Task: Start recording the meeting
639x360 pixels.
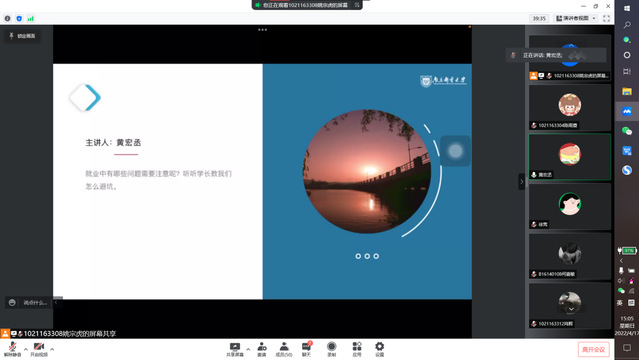Action: tap(332, 349)
